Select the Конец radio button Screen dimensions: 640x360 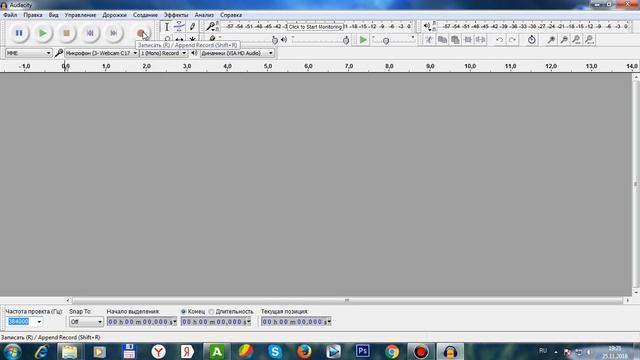click(x=183, y=311)
